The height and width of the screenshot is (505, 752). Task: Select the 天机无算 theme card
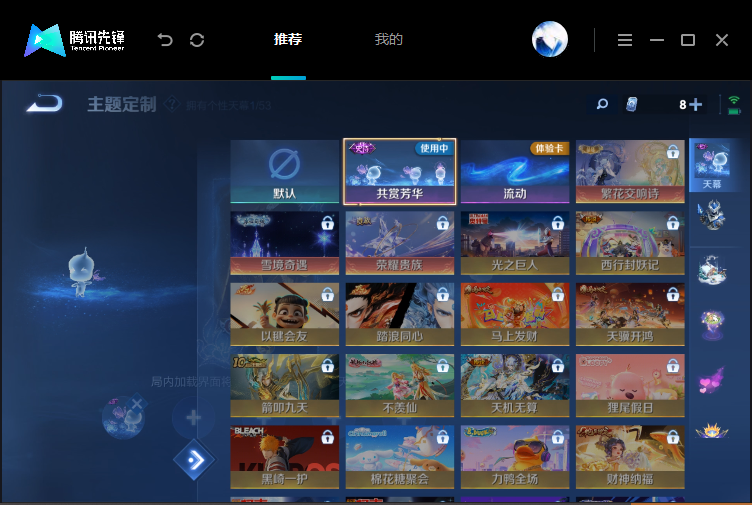(515, 386)
